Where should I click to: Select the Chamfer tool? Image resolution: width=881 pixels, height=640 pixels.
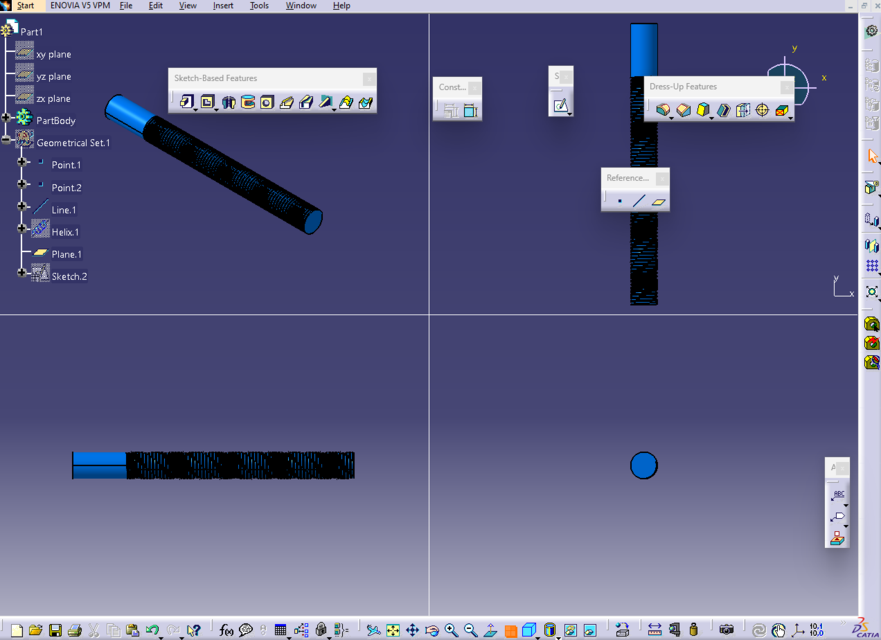tap(684, 110)
